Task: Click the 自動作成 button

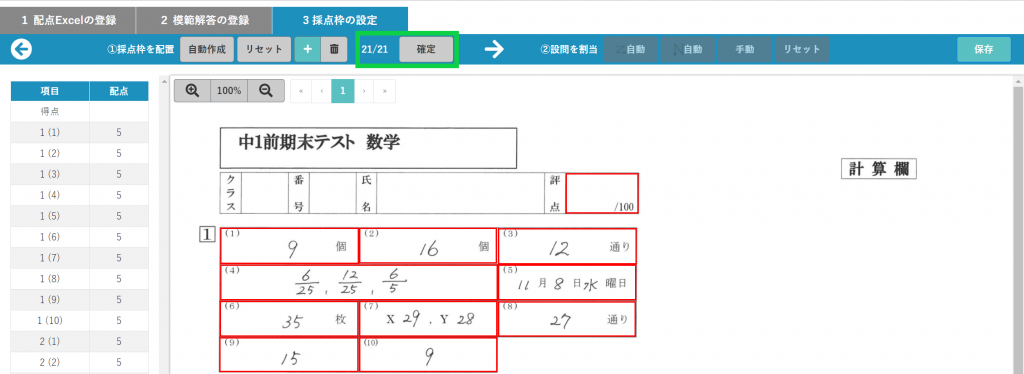Action: point(207,50)
